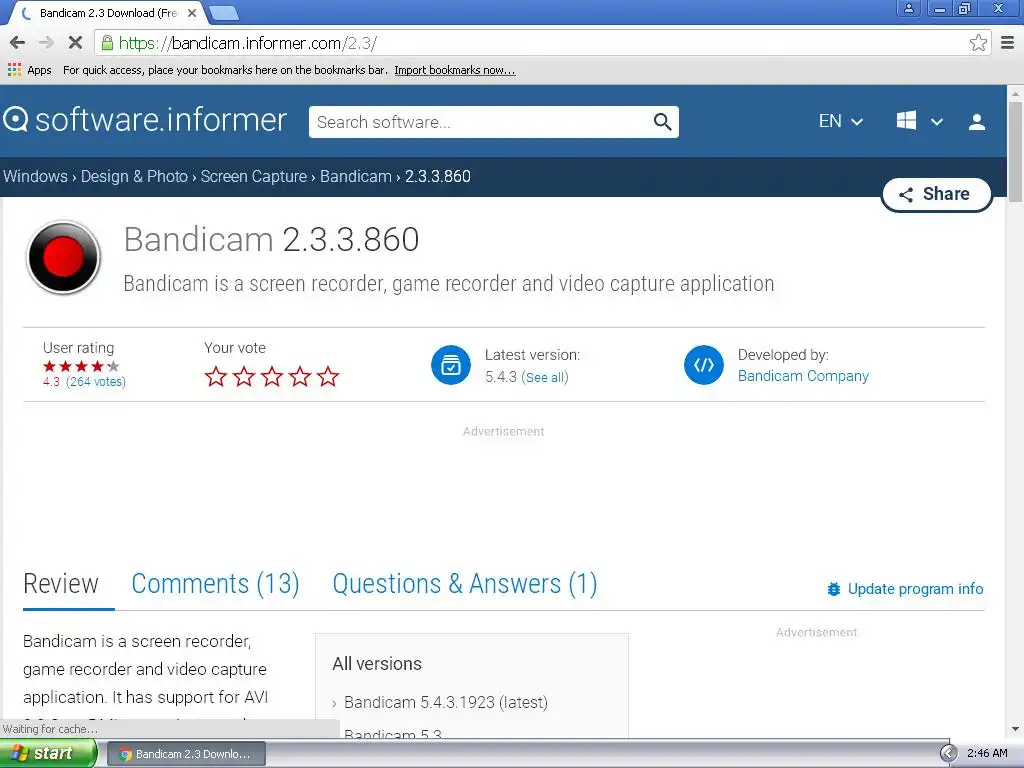Screen dimensions: 1024x768
Task: Click the vertical page scrollbar thumb
Action: [x=1016, y=152]
